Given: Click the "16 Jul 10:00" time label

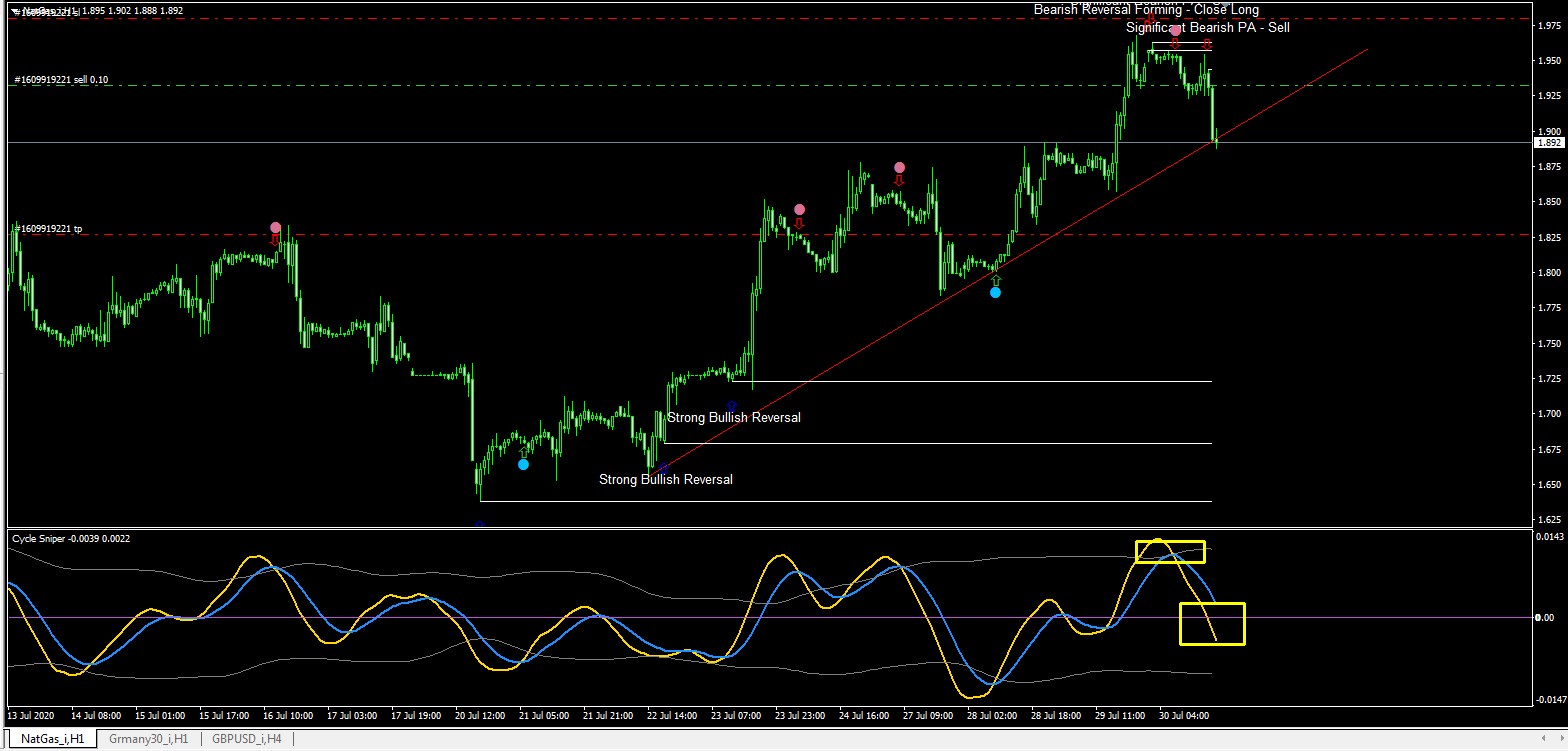Looking at the screenshot, I should 288,716.
